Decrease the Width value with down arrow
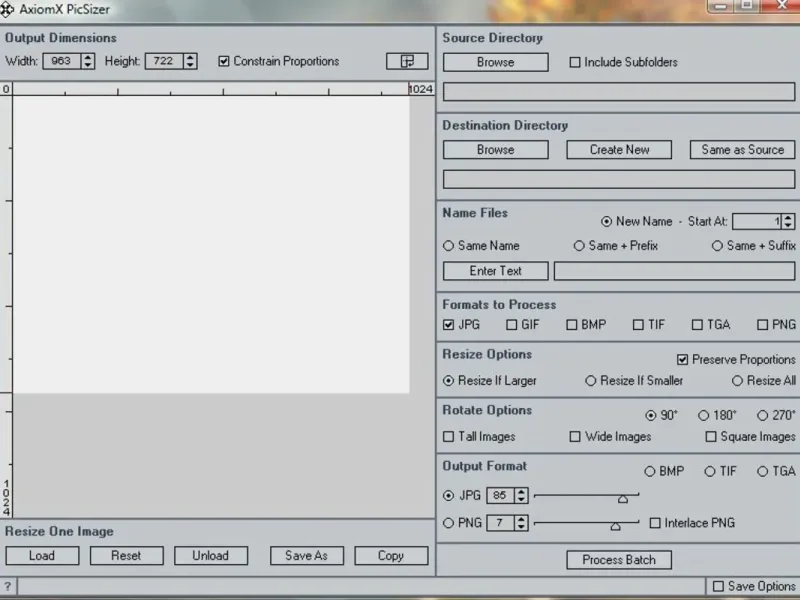 (88, 65)
